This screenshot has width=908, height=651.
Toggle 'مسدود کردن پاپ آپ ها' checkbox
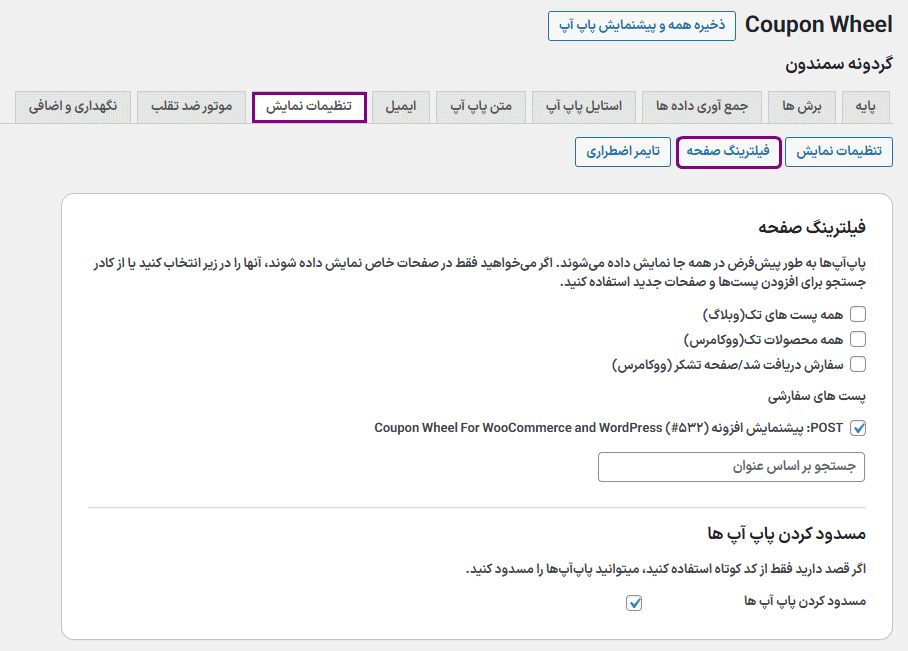[634, 603]
